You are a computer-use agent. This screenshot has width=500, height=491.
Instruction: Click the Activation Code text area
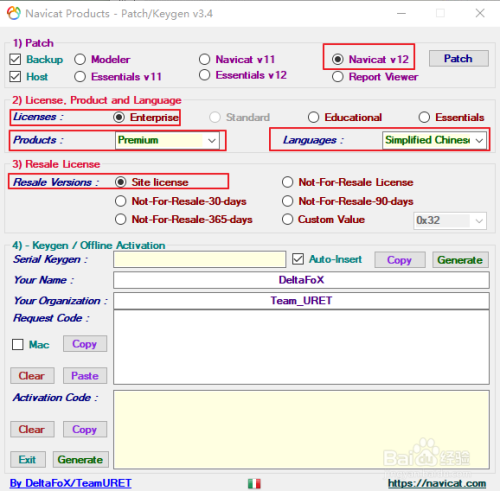301,430
